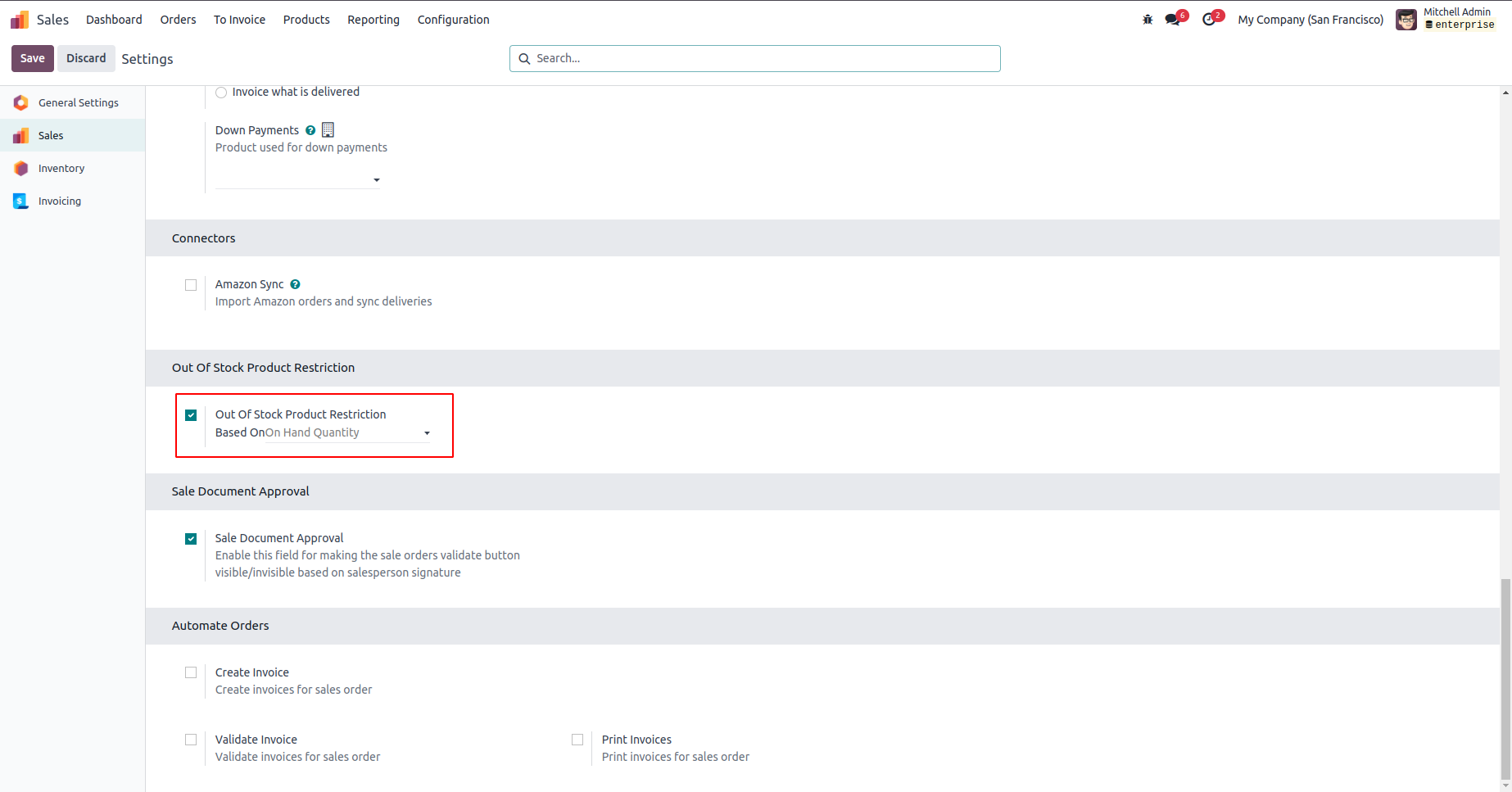
Task: Uncheck Out Of Stock Product Restriction
Action: click(191, 415)
